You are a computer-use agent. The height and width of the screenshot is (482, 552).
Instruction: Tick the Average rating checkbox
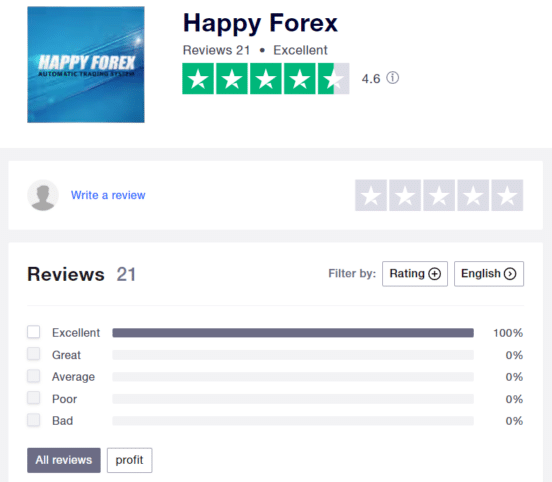[33, 376]
